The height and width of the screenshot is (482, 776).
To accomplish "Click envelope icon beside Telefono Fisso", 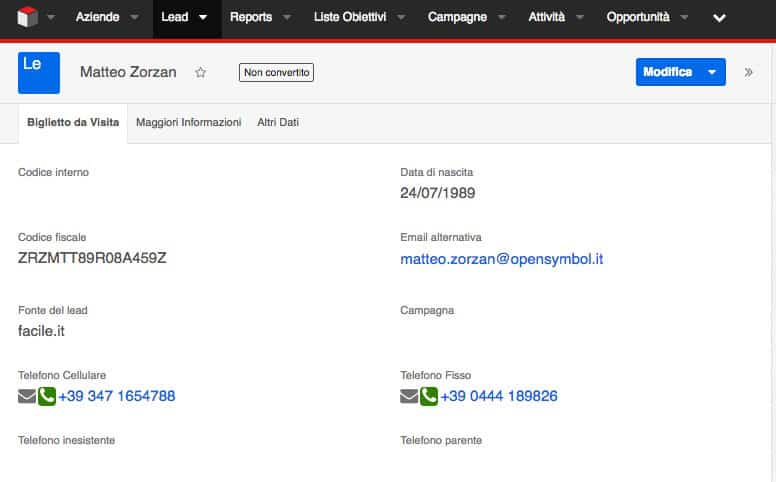I will [x=409, y=396].
